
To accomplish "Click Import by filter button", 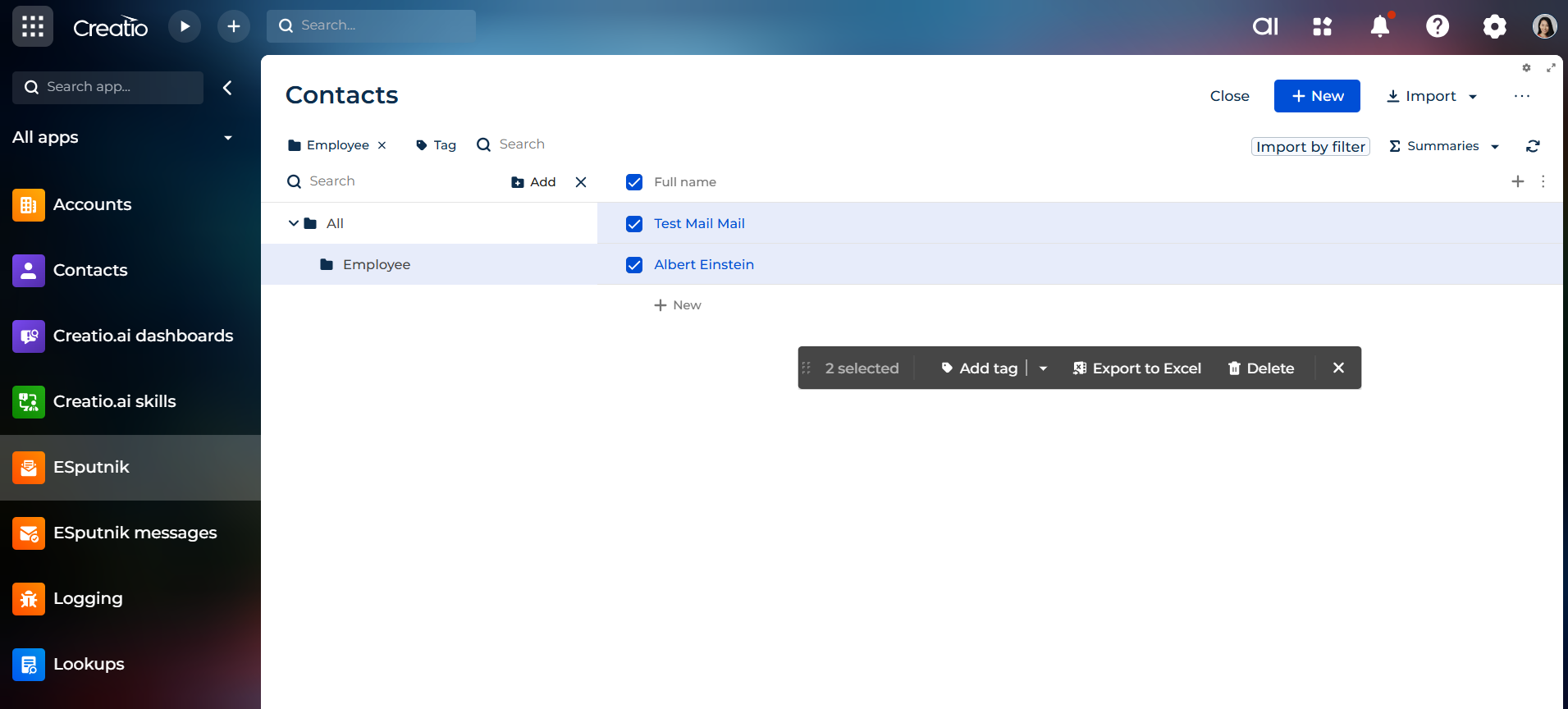I will (1310, 146).
